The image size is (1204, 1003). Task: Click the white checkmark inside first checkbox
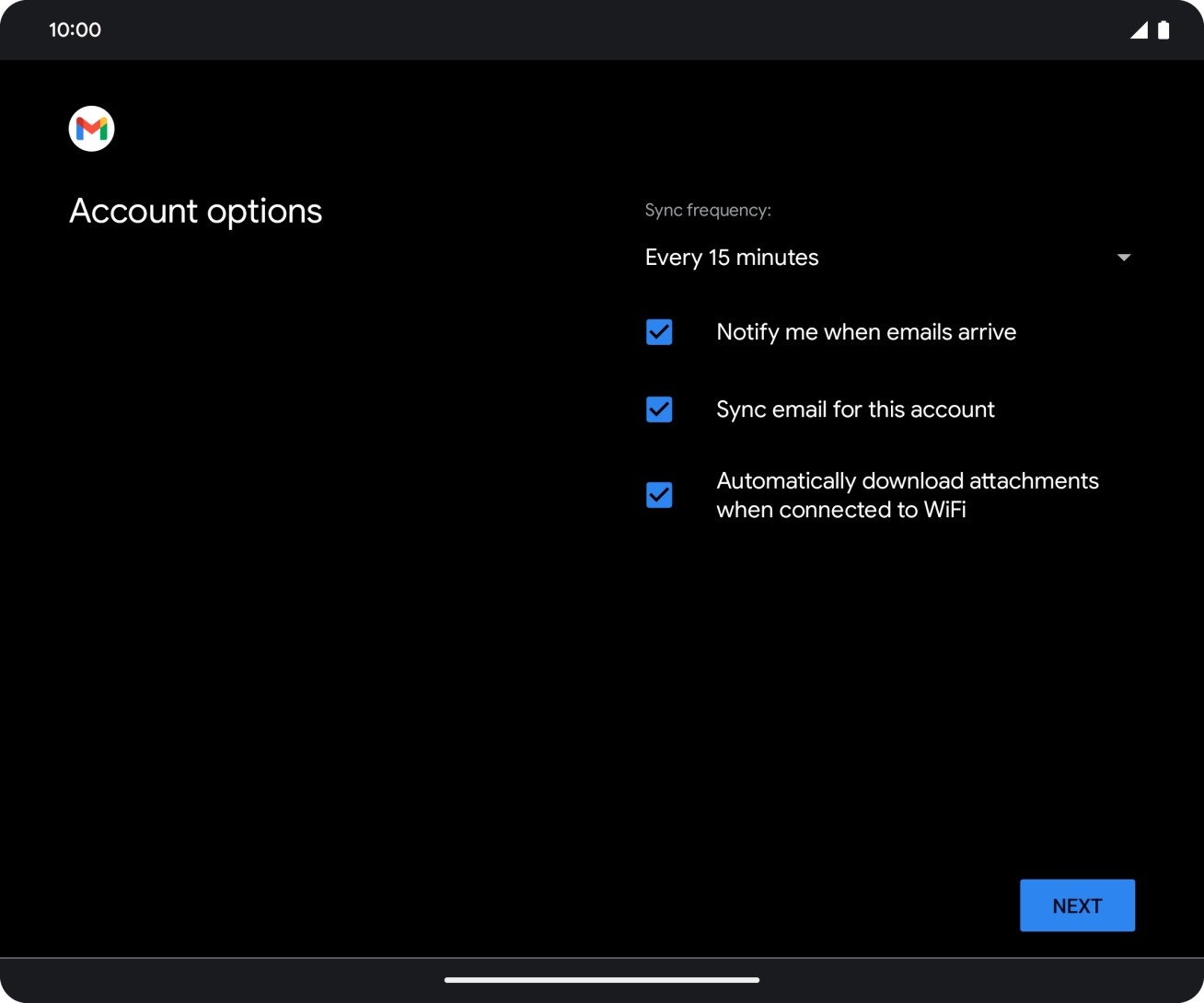[x=658, y=331]
